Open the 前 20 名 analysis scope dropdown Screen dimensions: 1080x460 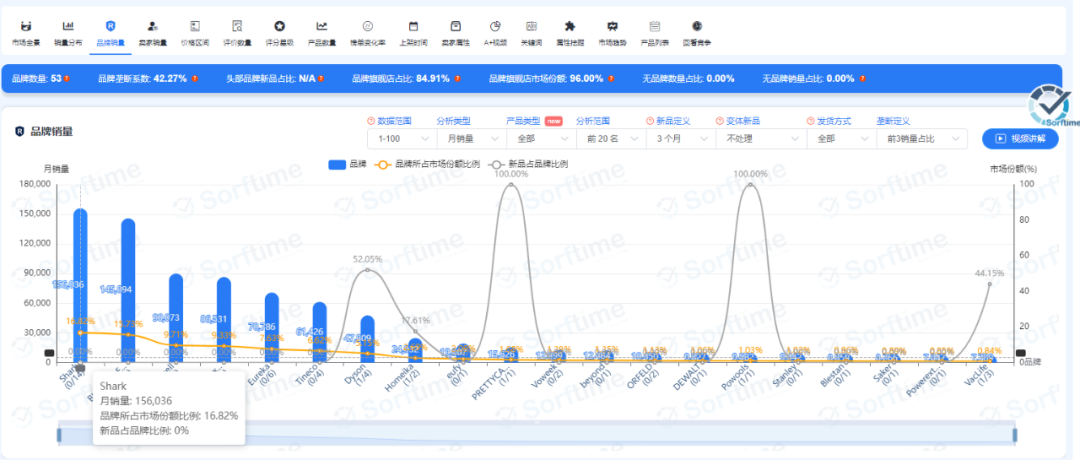pyautogui.click(x=612, y=138)
